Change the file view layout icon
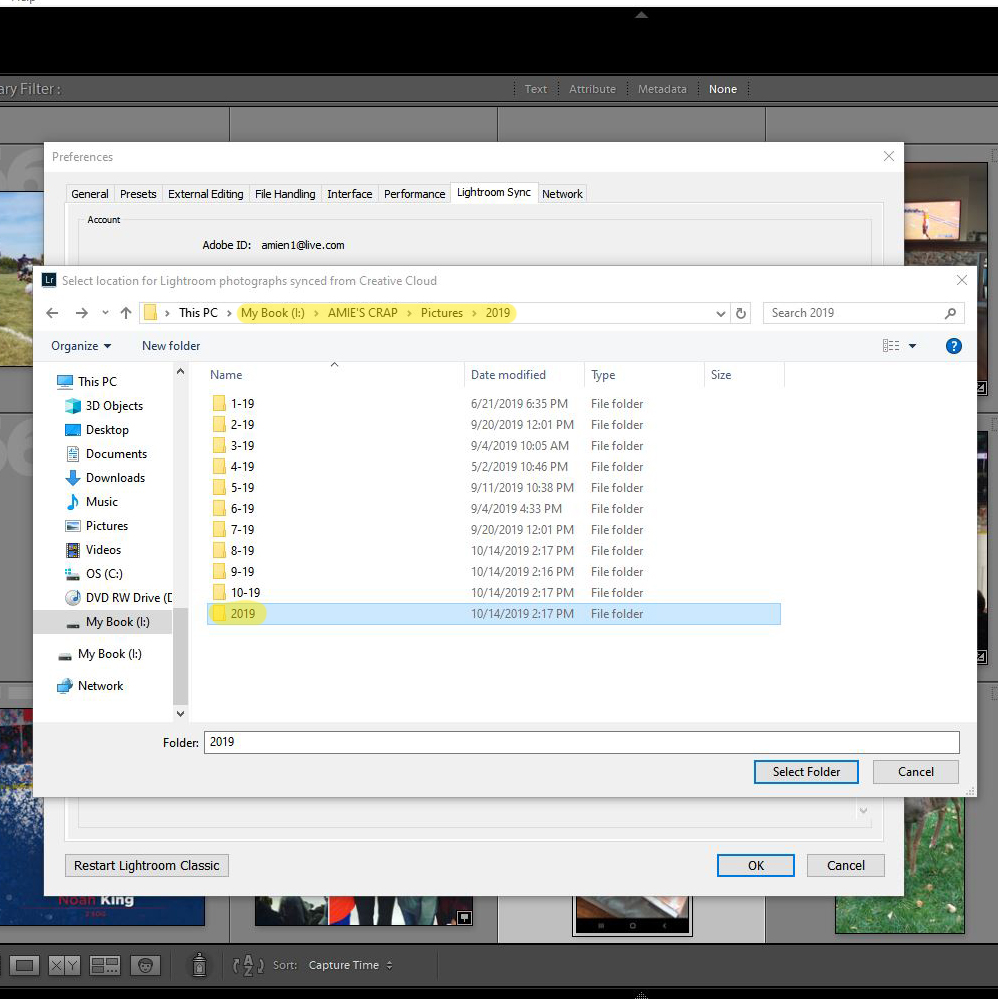Image resolution: width=998 pixels, height=999 pixels. pos(891,346)
